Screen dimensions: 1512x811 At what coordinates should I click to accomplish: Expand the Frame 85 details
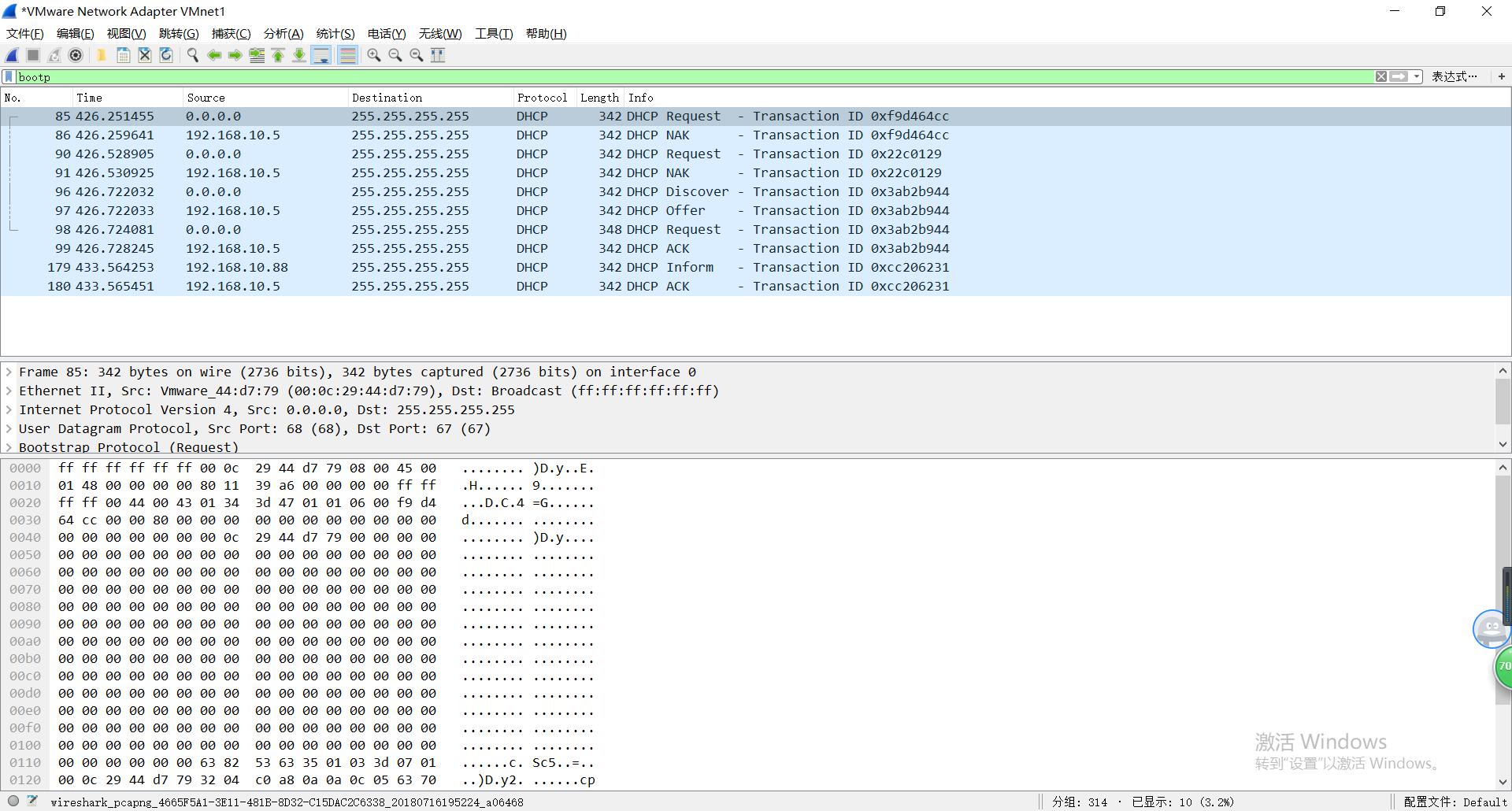[9, 372]
